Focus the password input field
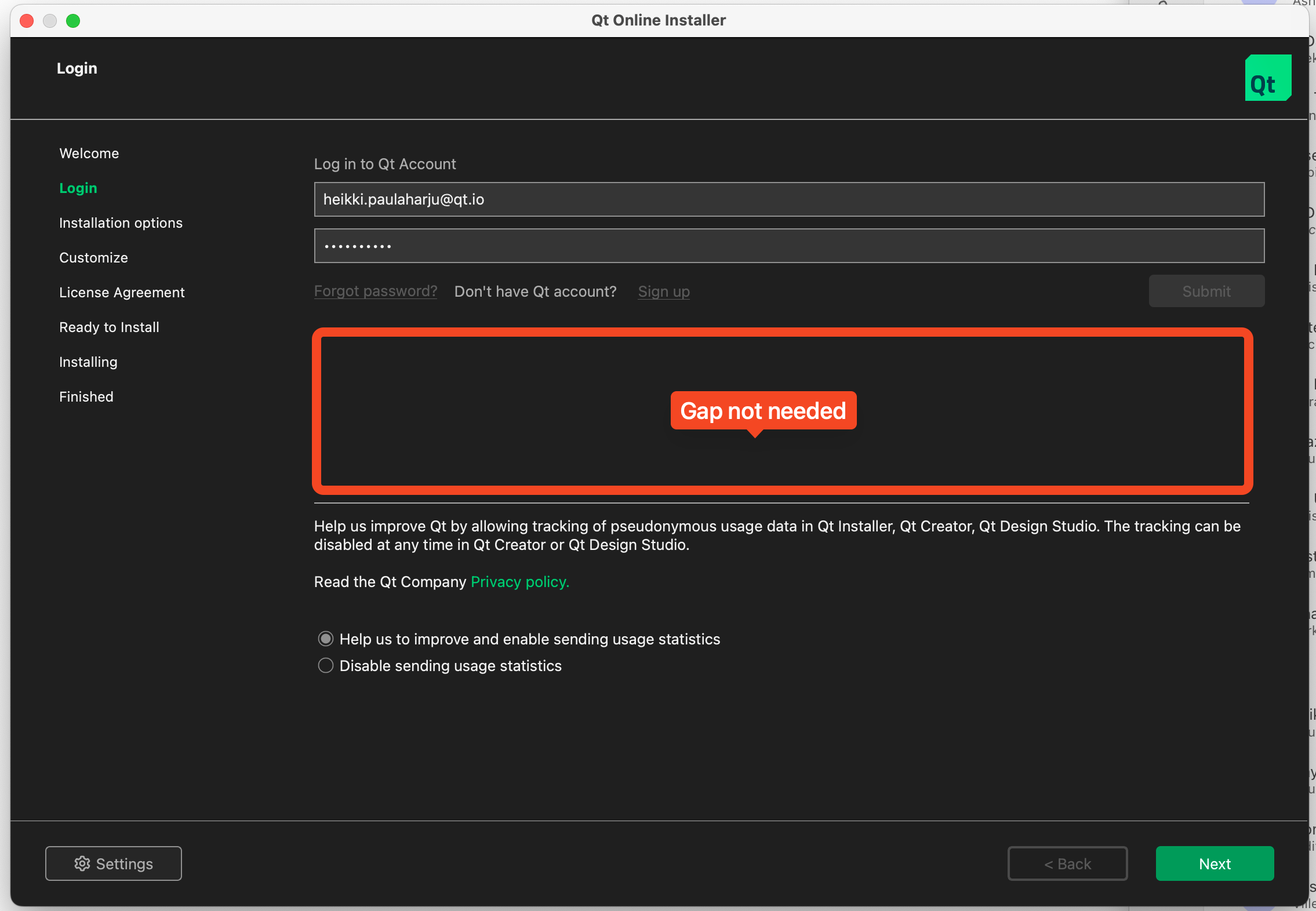Image resolution: width=1316 pixels, height=911 pixels. (789, 246)
